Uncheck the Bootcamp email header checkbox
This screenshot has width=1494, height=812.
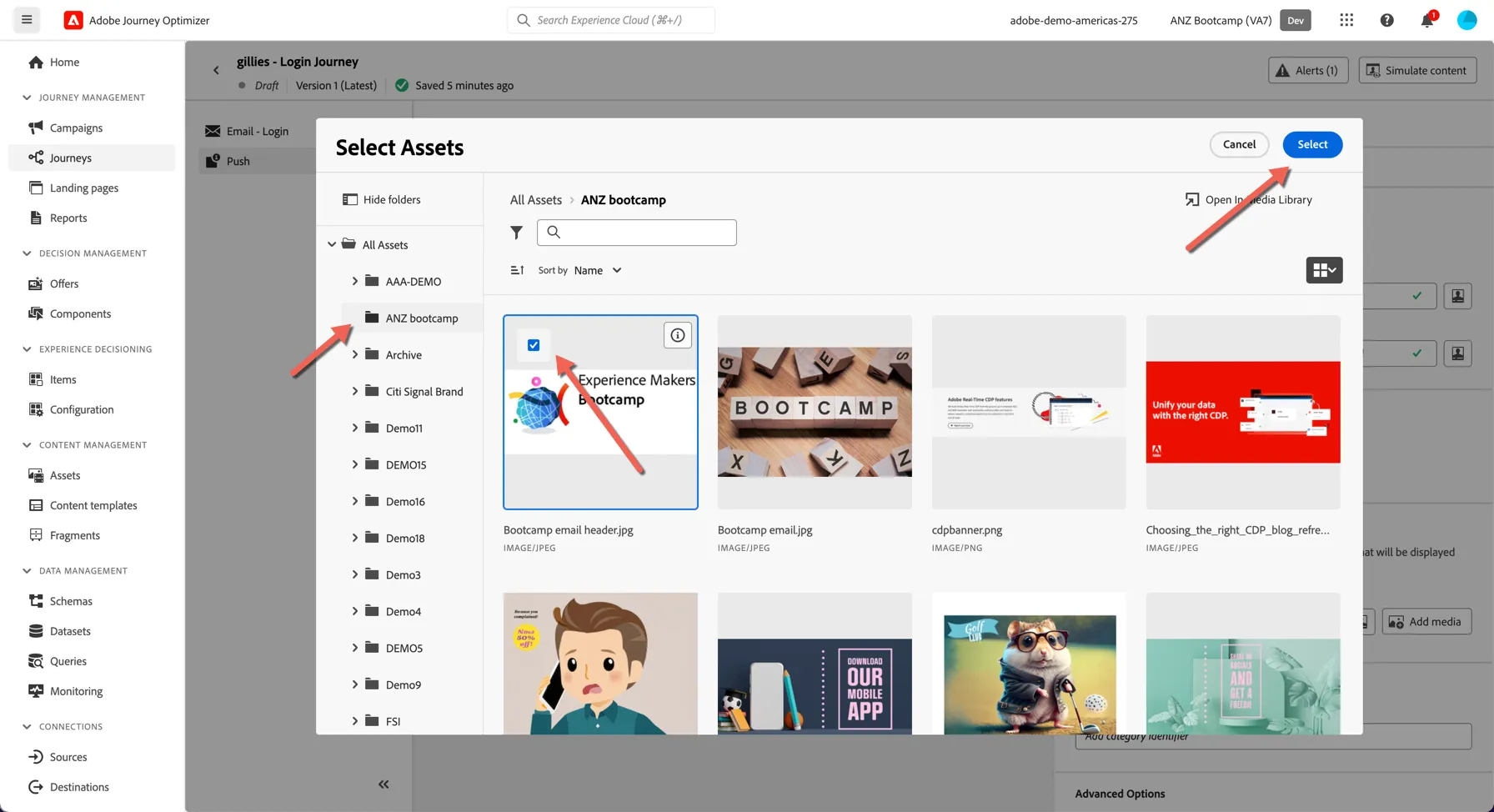point(534,345)
